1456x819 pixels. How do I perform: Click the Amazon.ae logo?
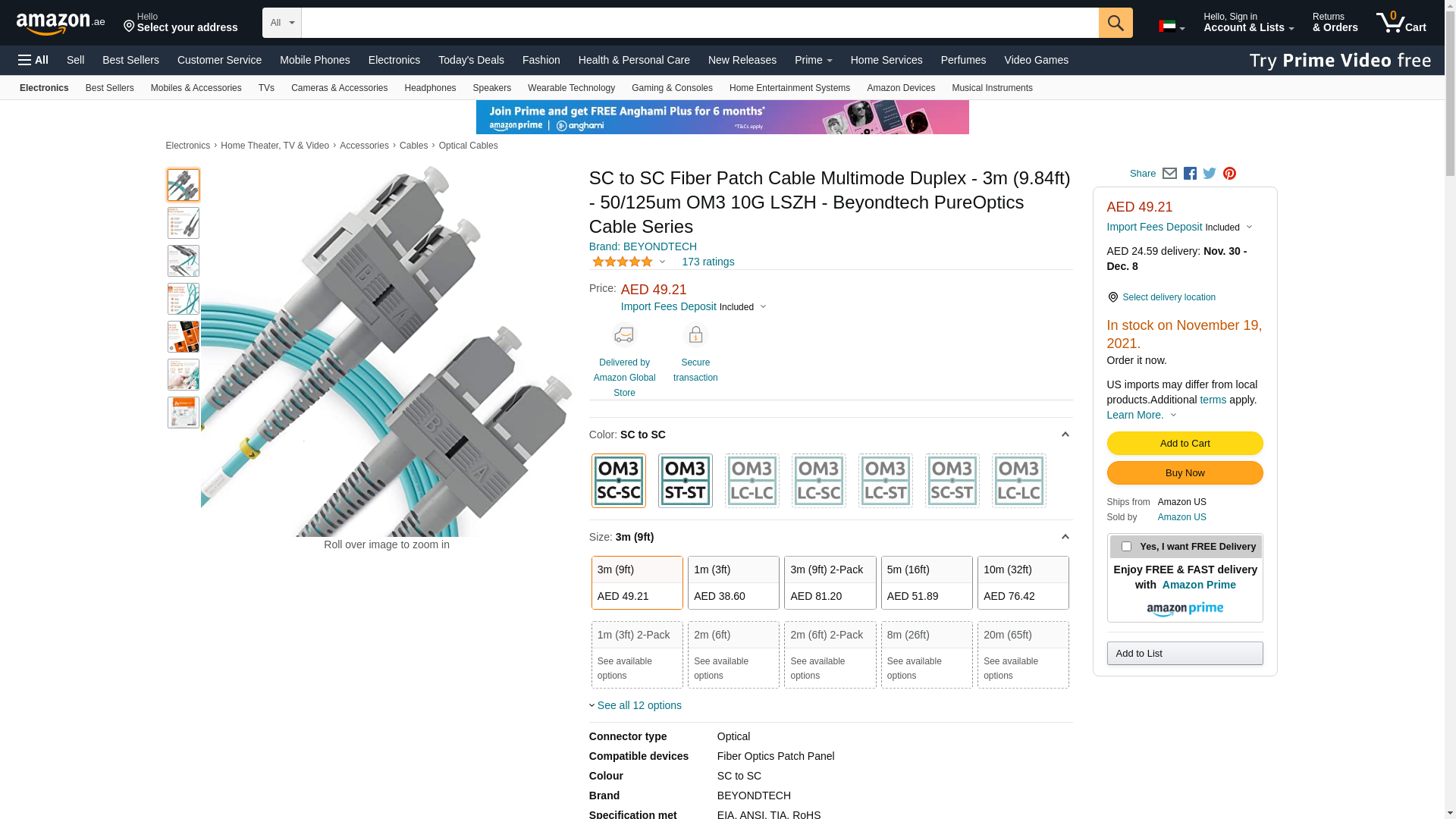[x=61, y=24]
